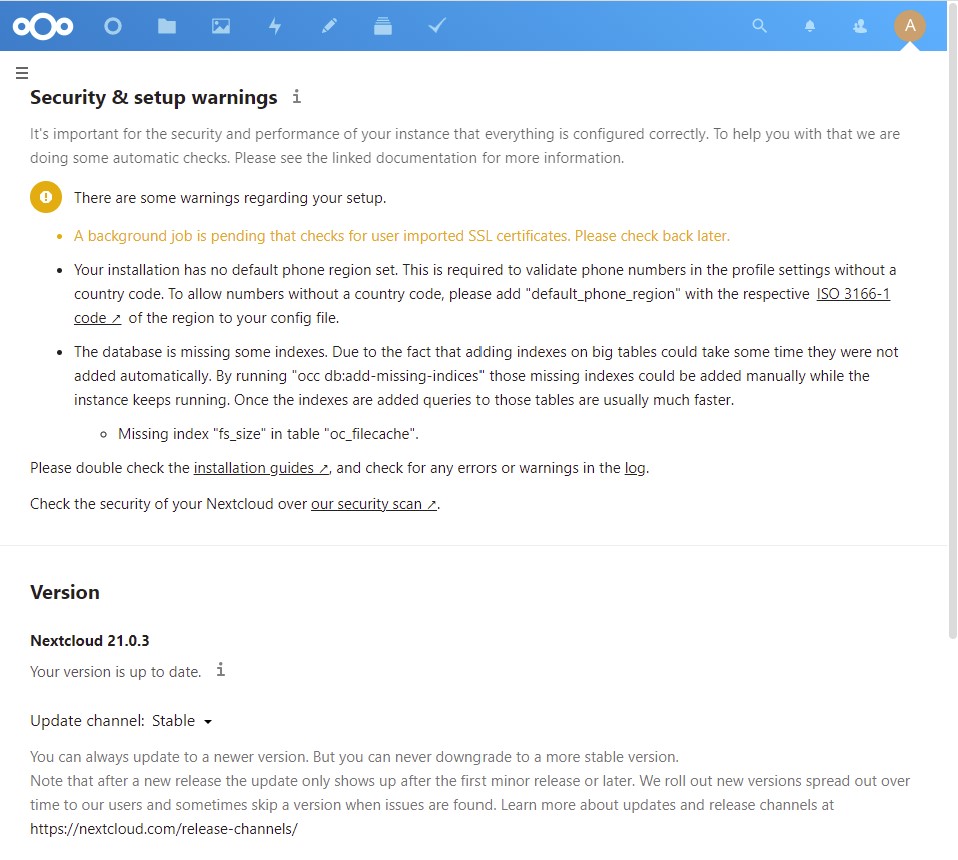The width and height of the screenshot is (958, 860).
Task: Open our security scan link
Action: point(374,504)
